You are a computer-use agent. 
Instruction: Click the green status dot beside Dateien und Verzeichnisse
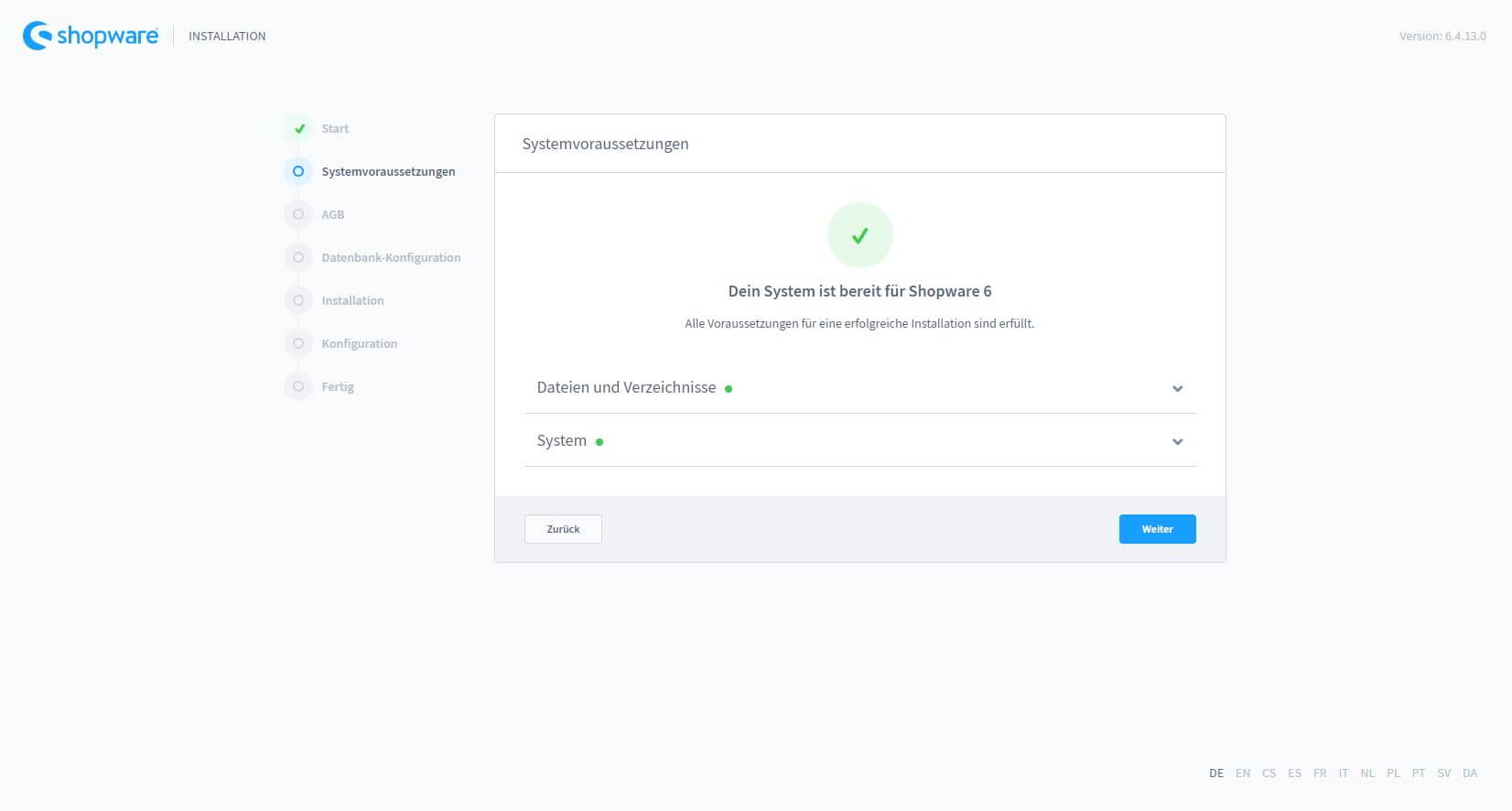click(729, 389)
